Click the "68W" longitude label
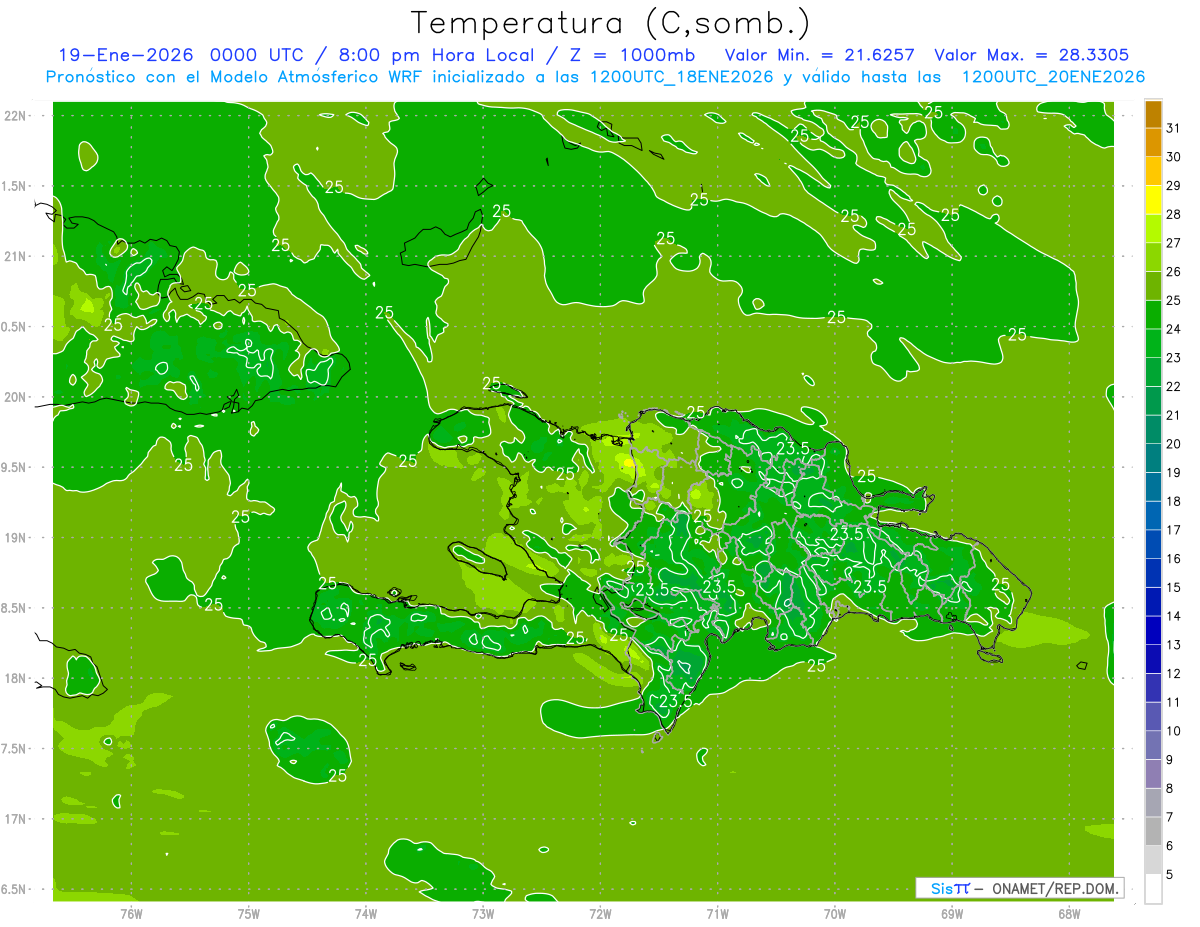This screenshot has width=1200, height=927. tap(1069, 914)
